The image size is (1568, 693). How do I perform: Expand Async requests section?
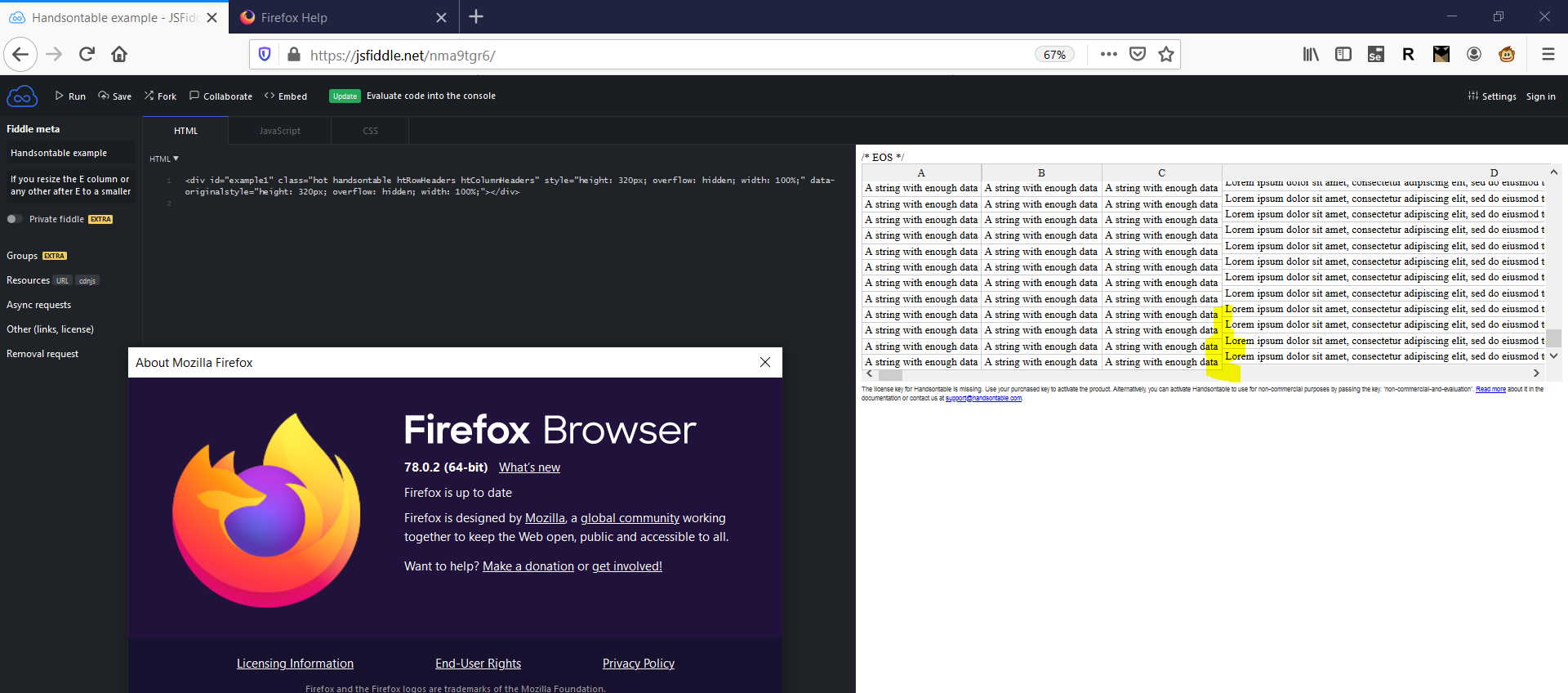click(x=38, y=305)
